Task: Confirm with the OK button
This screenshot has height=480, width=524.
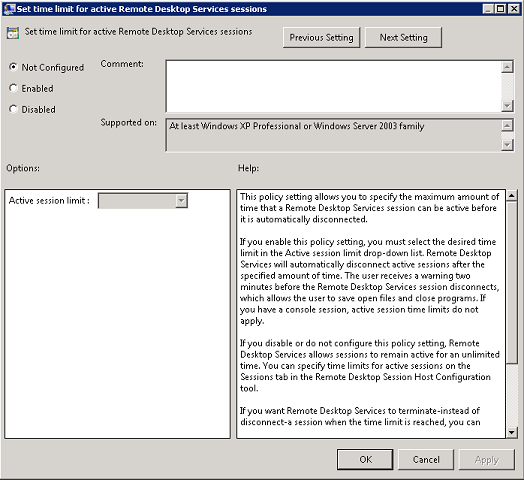Action: tap(365, 459)
